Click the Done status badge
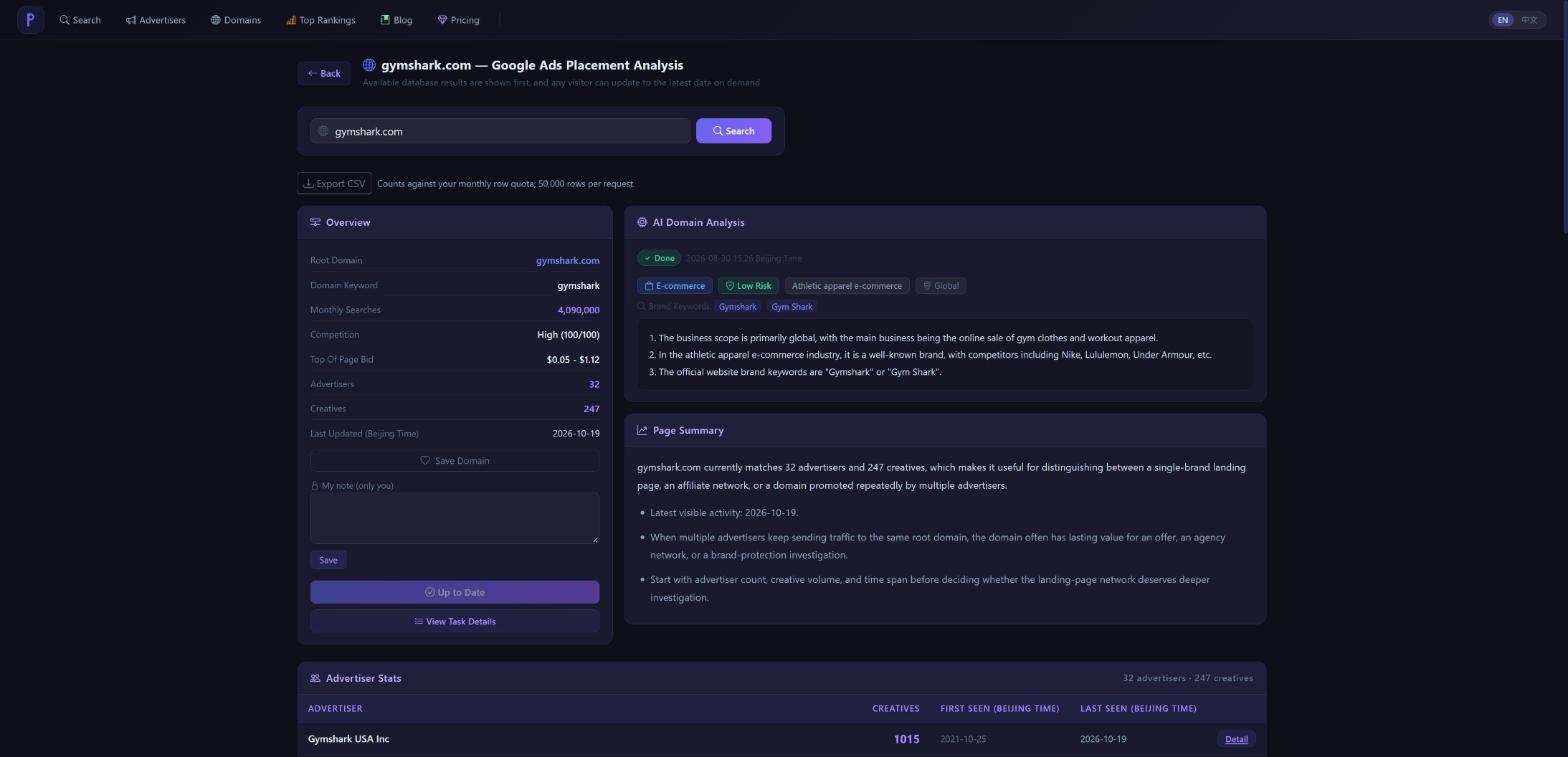Viewport: 1568px width, 757px height. pyautogui.click(x=658, y=258)
